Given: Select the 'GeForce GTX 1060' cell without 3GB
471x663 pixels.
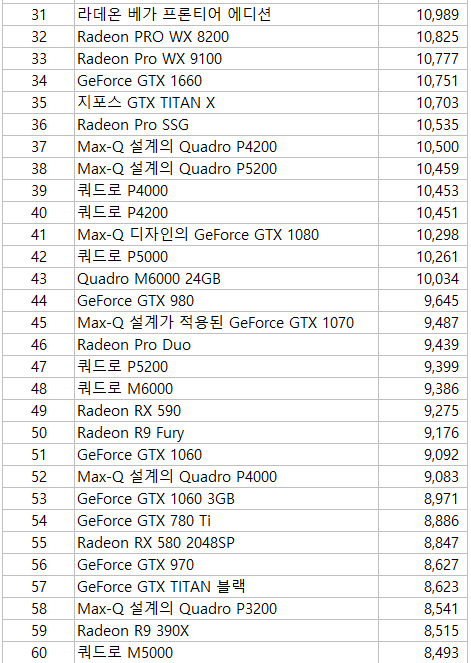Looking at the screenshot, I should coord(226,455).
